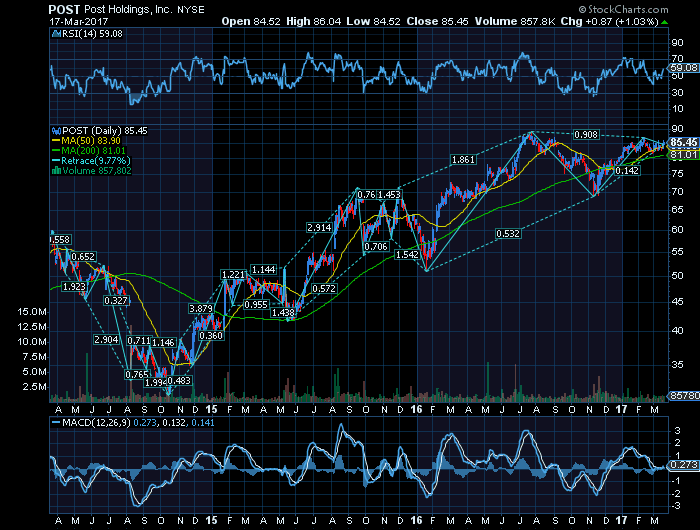This screenshot has width=700, height=530.
Task: Click the 1.861 retracement label
Action: coord(463,160)
